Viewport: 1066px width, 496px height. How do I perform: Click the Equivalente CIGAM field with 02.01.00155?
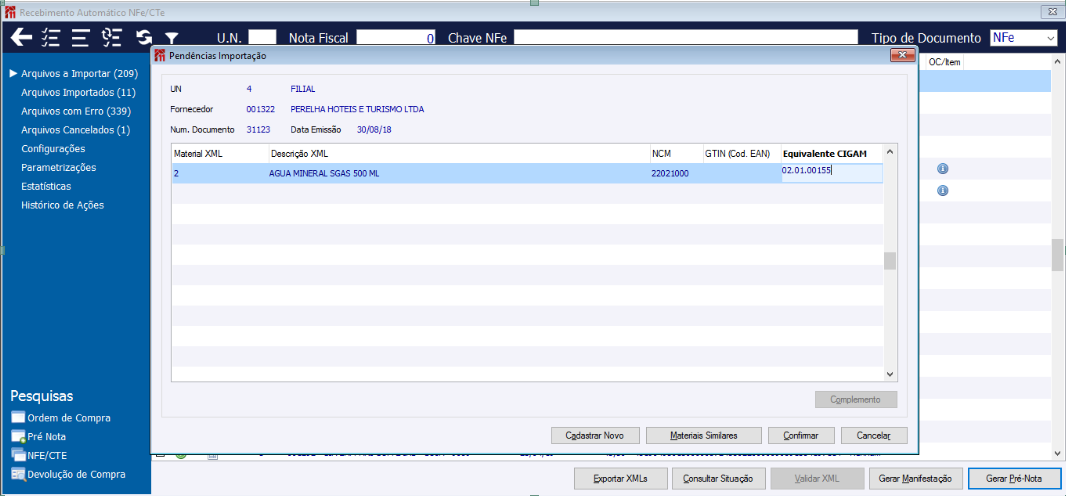pos(831,173)
